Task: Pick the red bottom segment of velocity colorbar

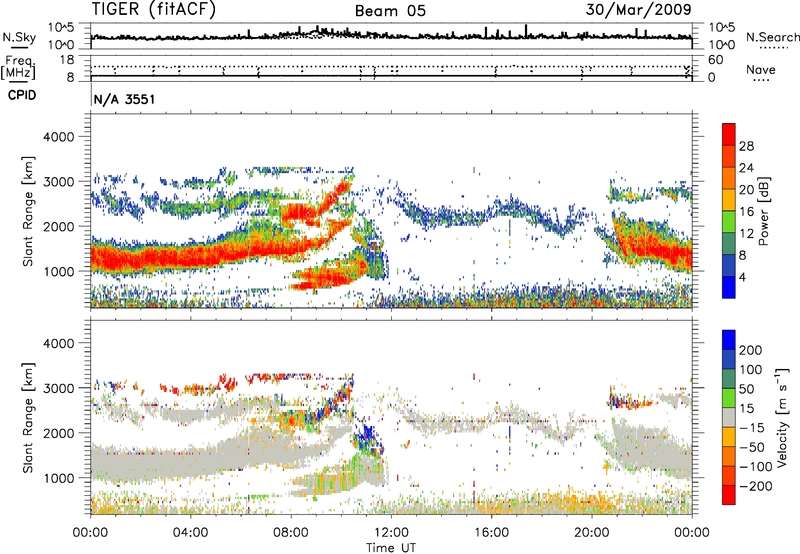Action: point(729,495)
